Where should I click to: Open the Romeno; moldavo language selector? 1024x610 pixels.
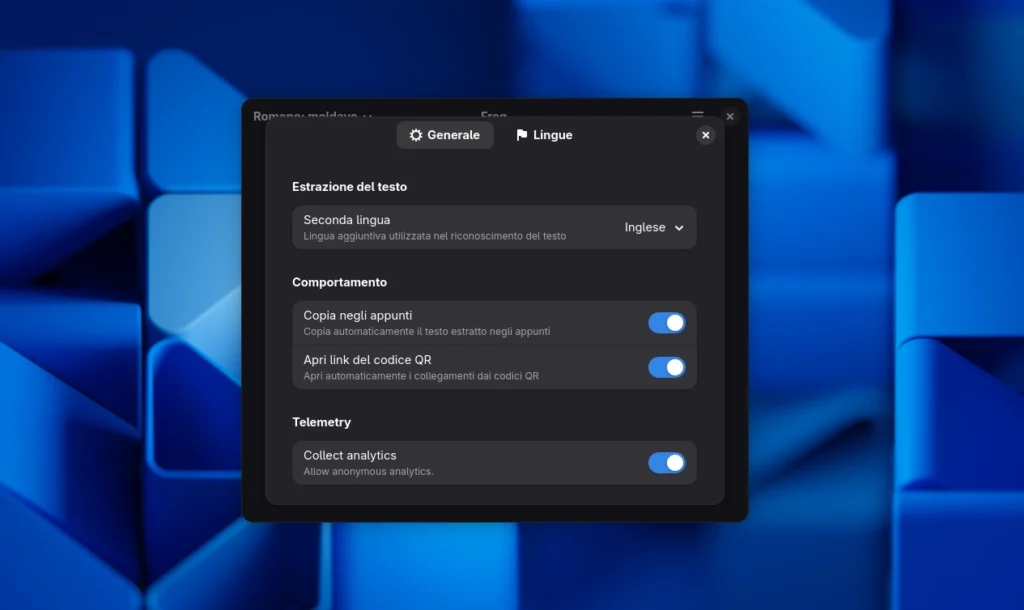tap(305, 116)
